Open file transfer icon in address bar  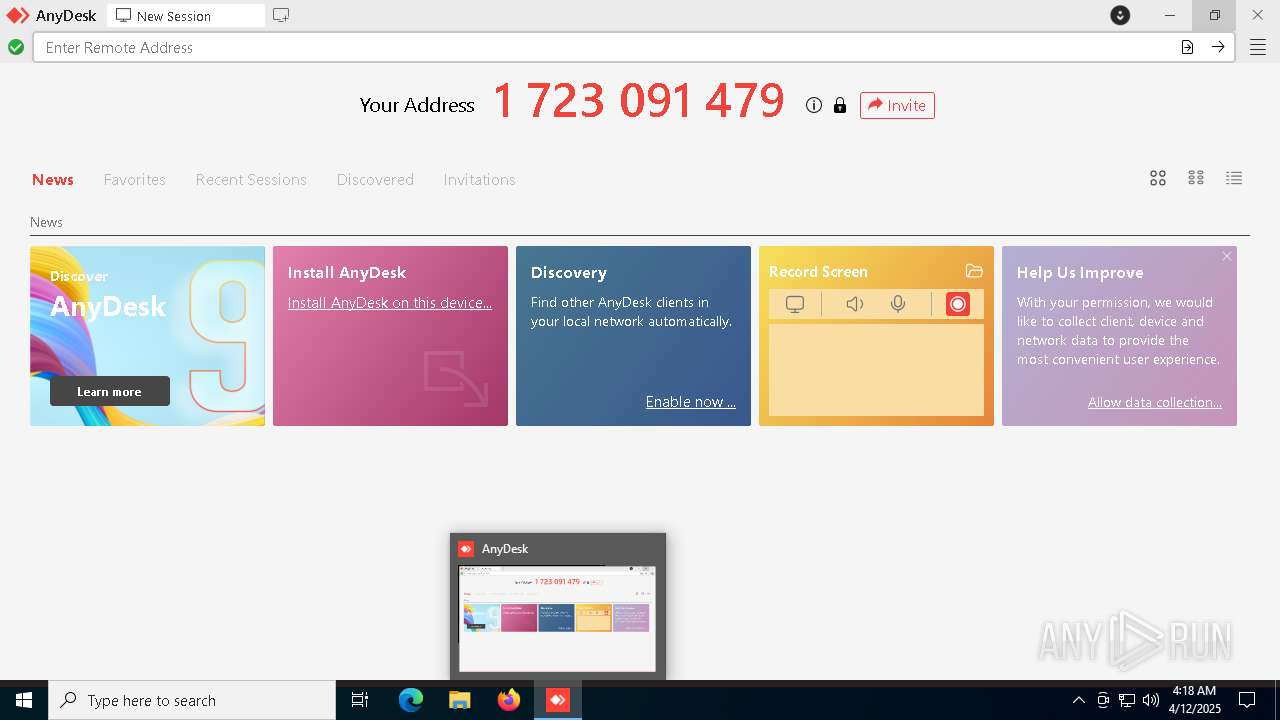1187,47
